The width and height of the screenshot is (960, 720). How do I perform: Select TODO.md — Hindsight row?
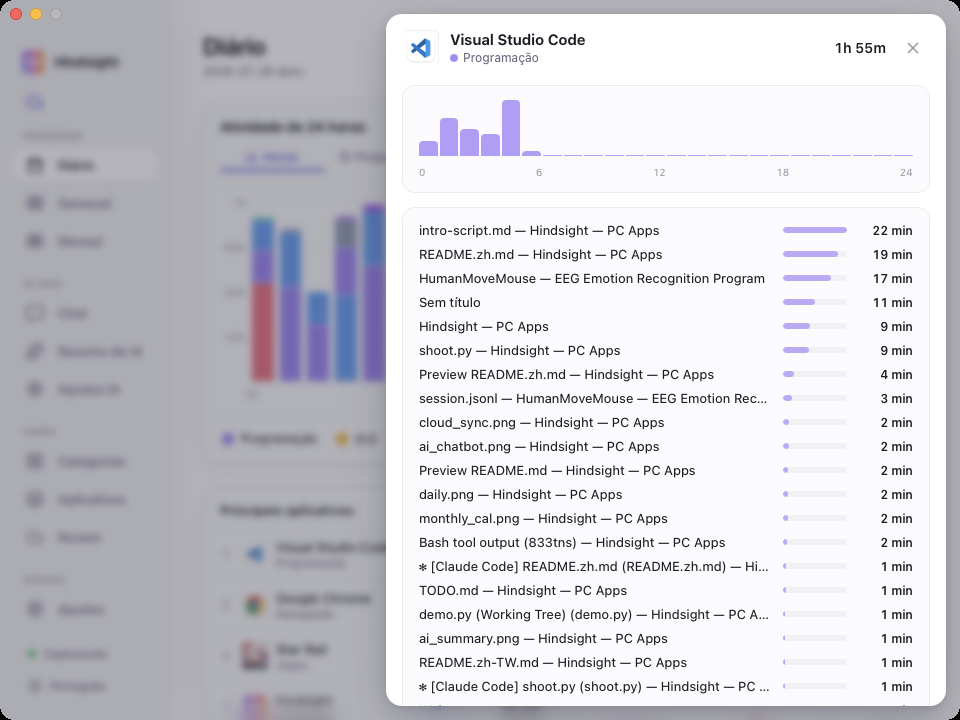666,590
